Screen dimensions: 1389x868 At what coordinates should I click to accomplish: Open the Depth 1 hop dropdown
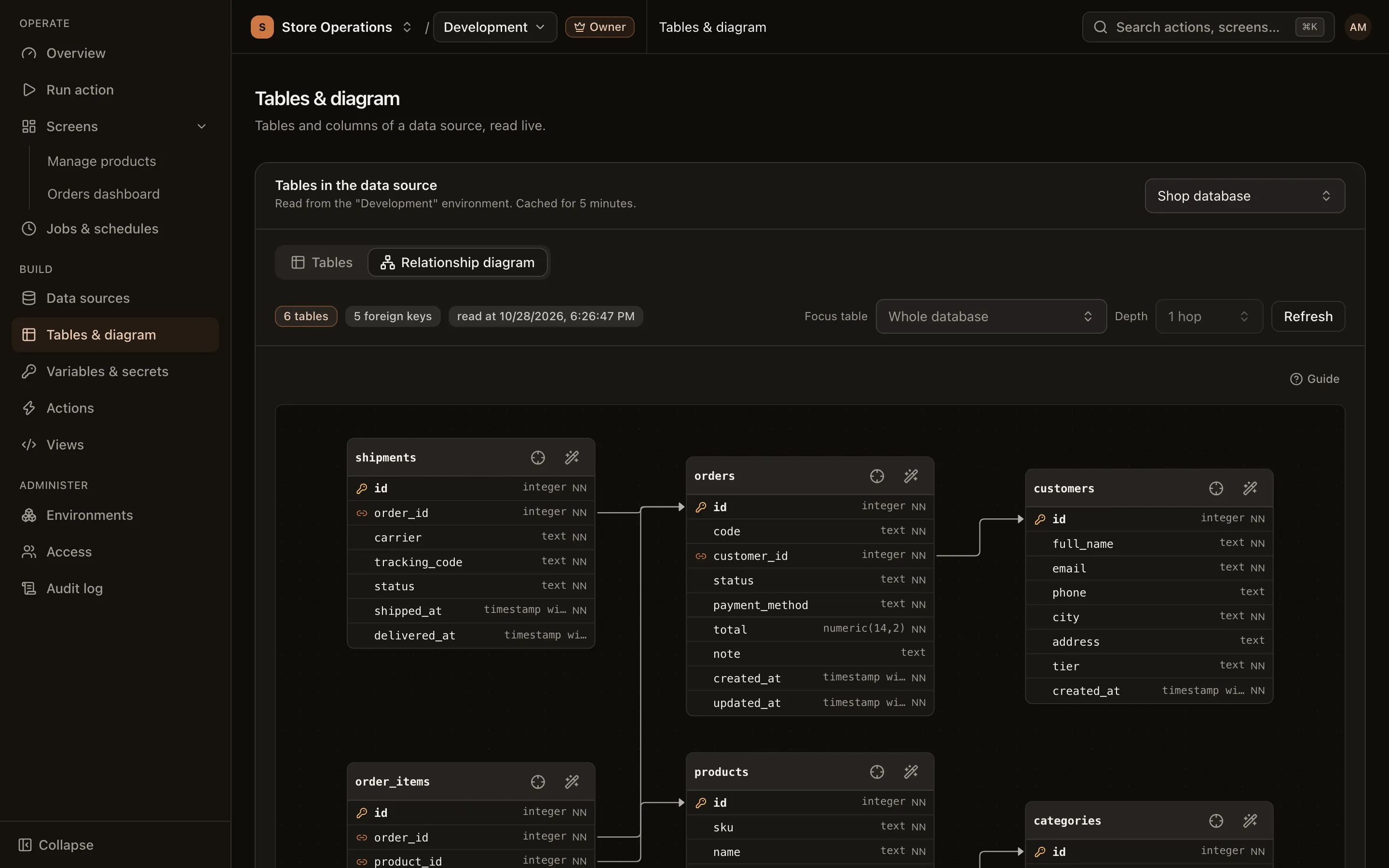(x=1209, y=316)
